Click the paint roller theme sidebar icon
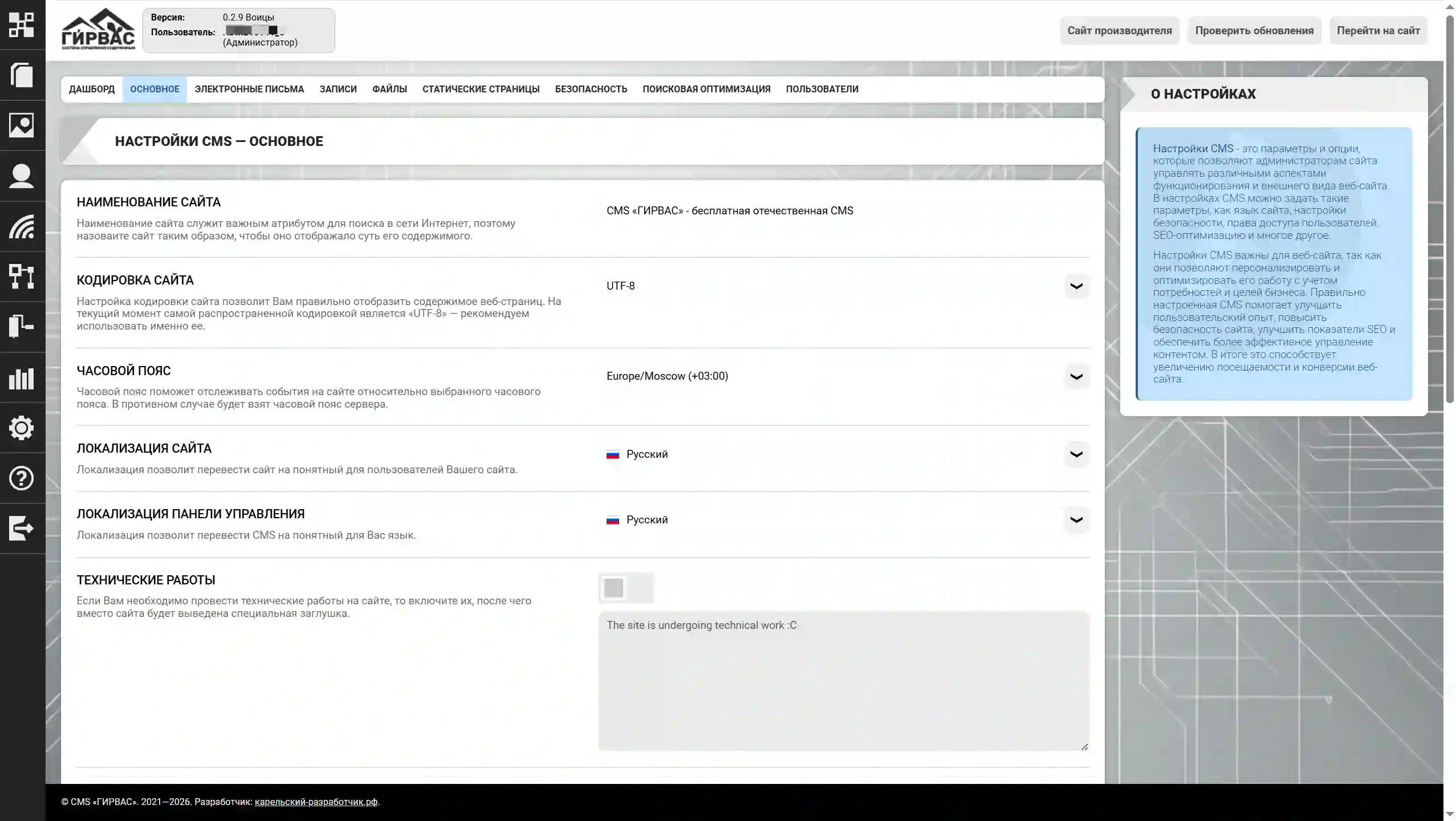Image resolution: width=1456 pixels, height=821 pixels. click(22, 327)
